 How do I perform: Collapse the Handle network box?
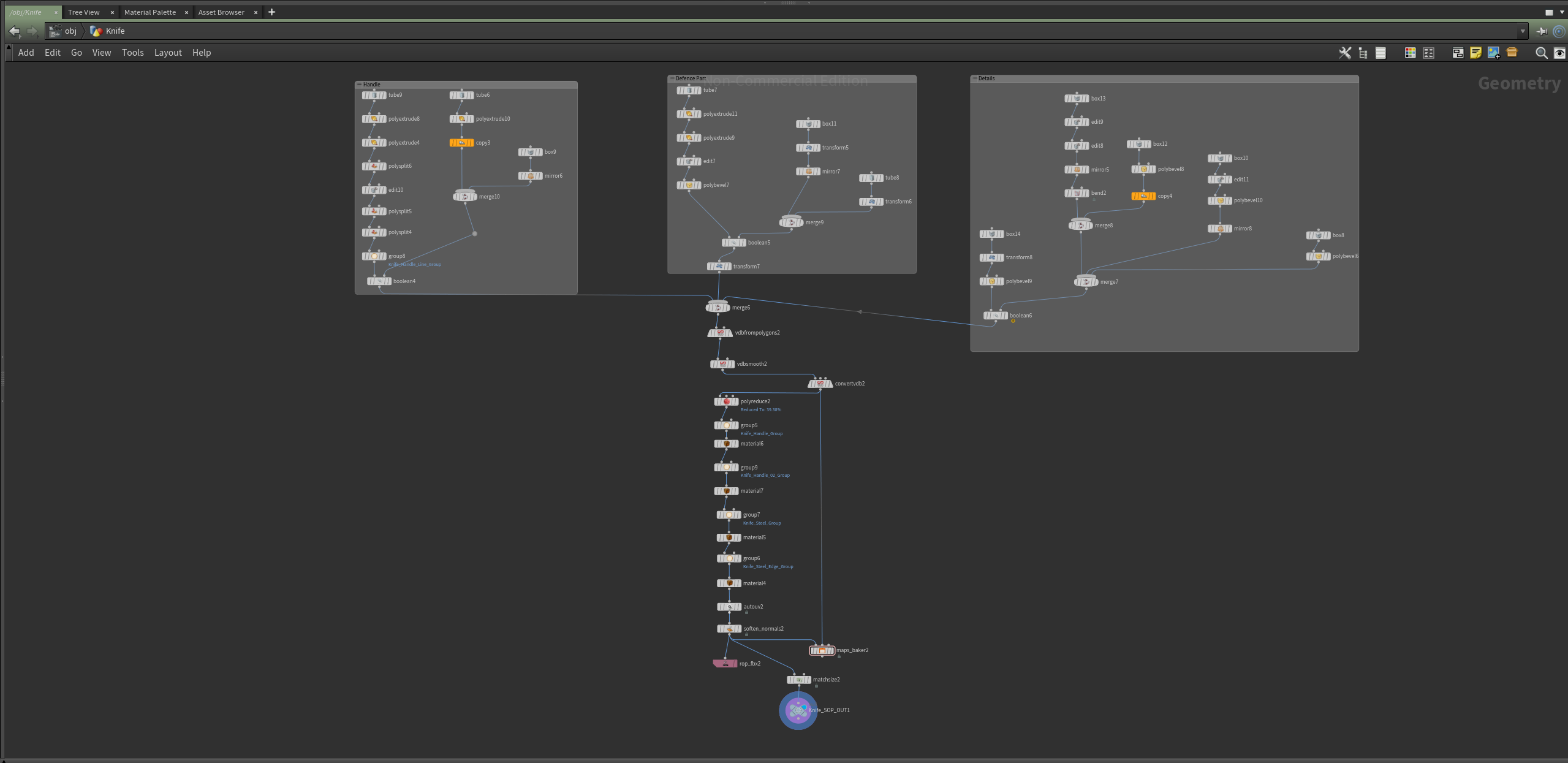tap(360, 84)
